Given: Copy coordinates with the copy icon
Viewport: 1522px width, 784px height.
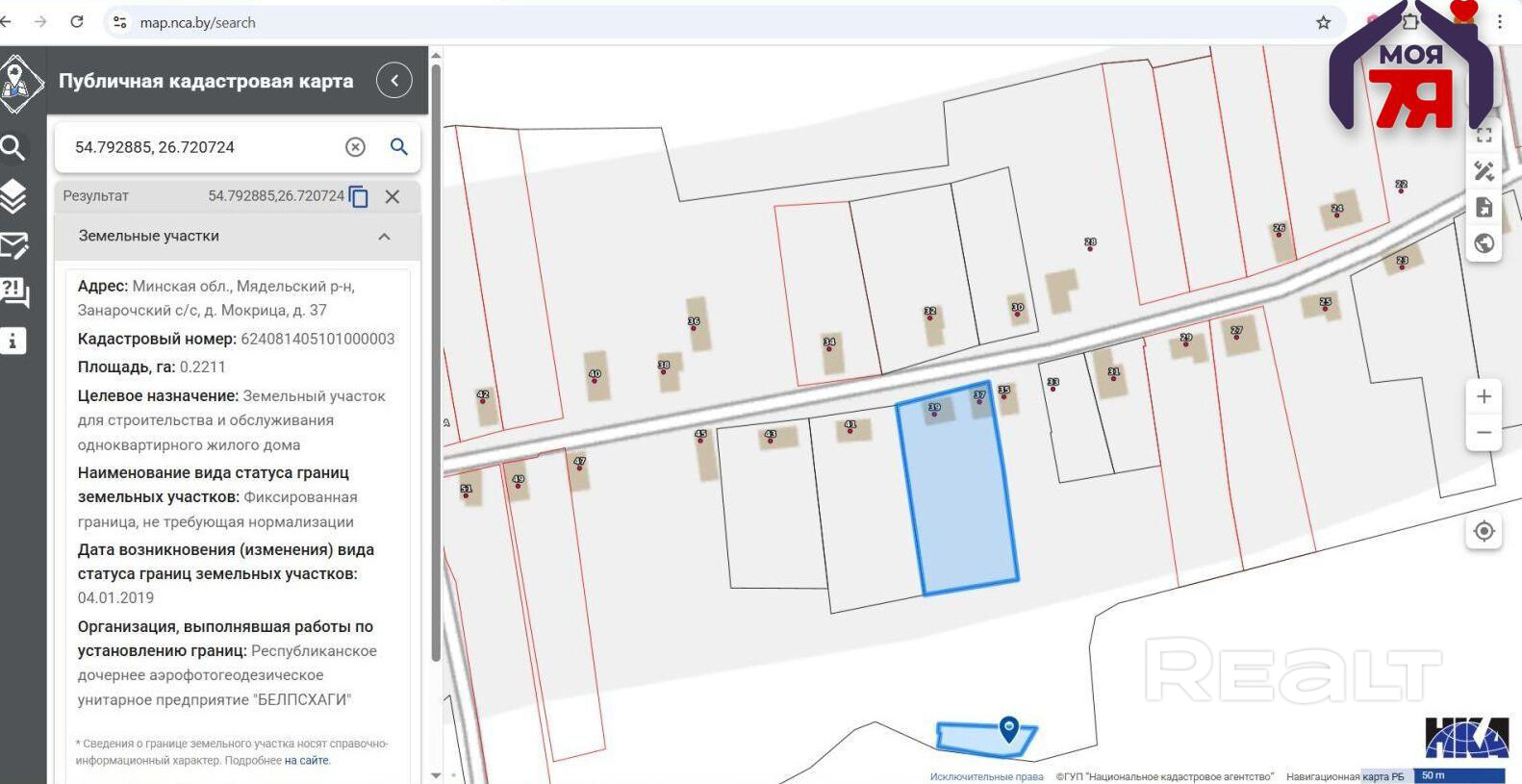Looking at the screenshot, I should (359, 196).
